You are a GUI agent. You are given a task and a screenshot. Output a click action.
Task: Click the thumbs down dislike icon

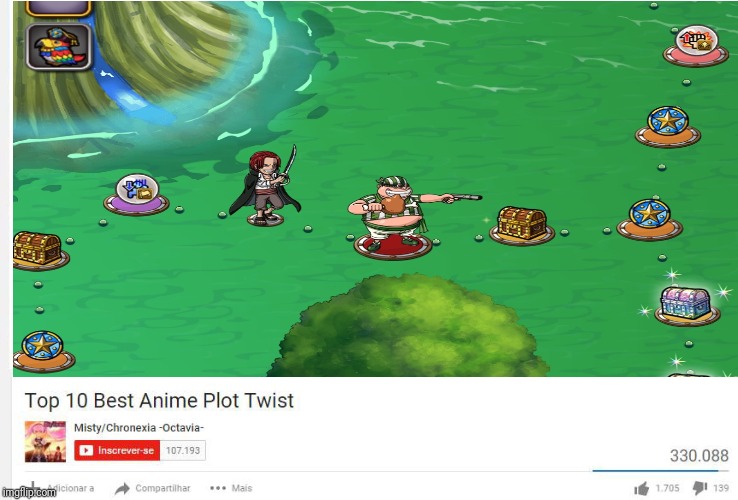(699, 489)
